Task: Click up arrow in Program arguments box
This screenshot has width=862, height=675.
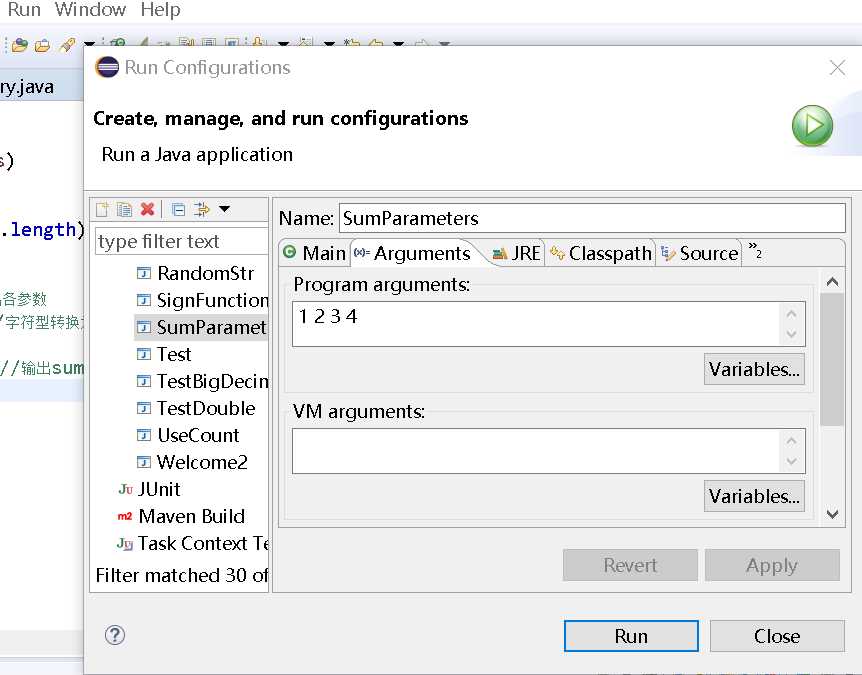Action: tap(791, 314)
